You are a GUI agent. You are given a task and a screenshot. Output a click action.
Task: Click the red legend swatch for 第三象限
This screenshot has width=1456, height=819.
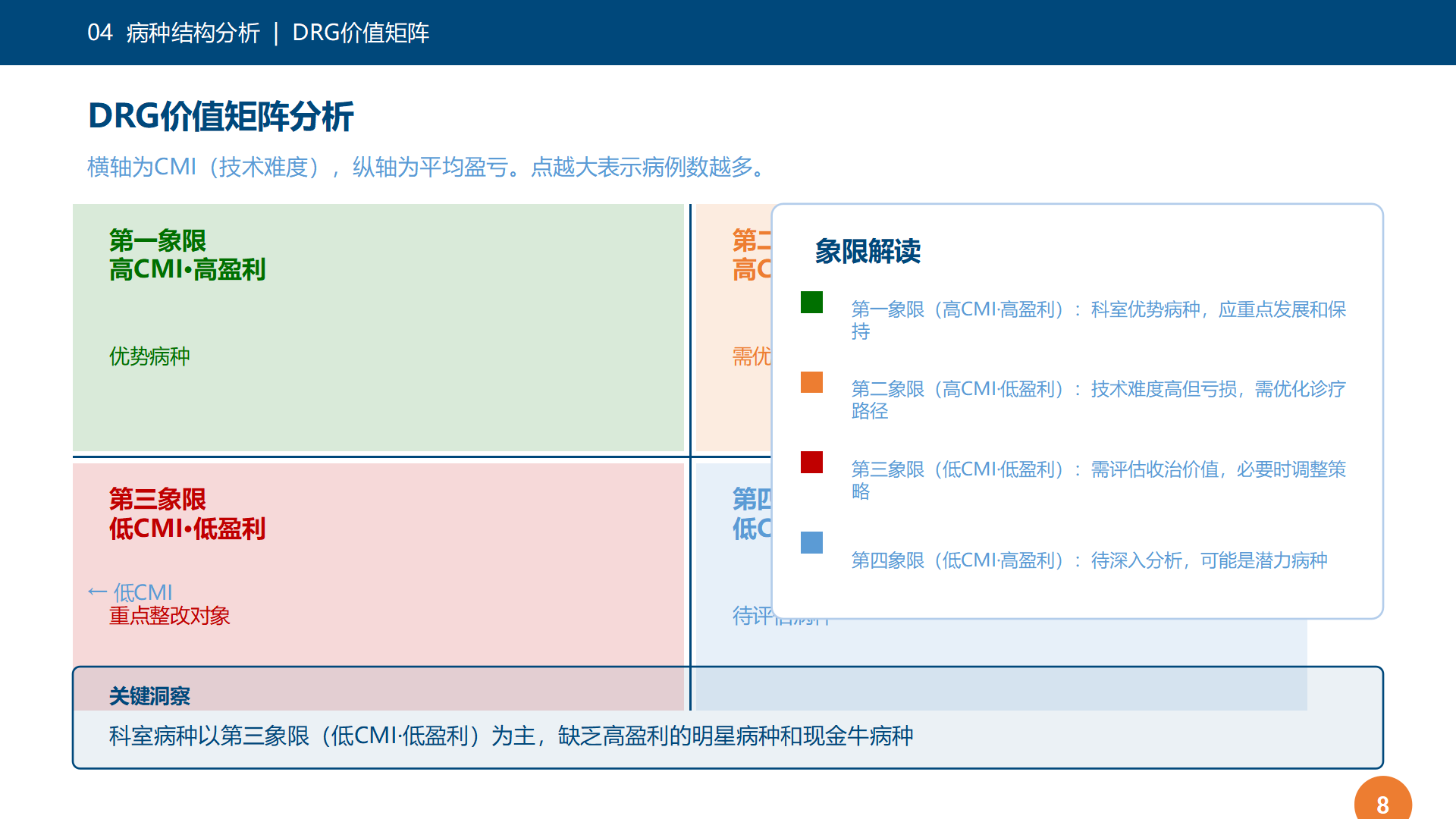[811, 462]
